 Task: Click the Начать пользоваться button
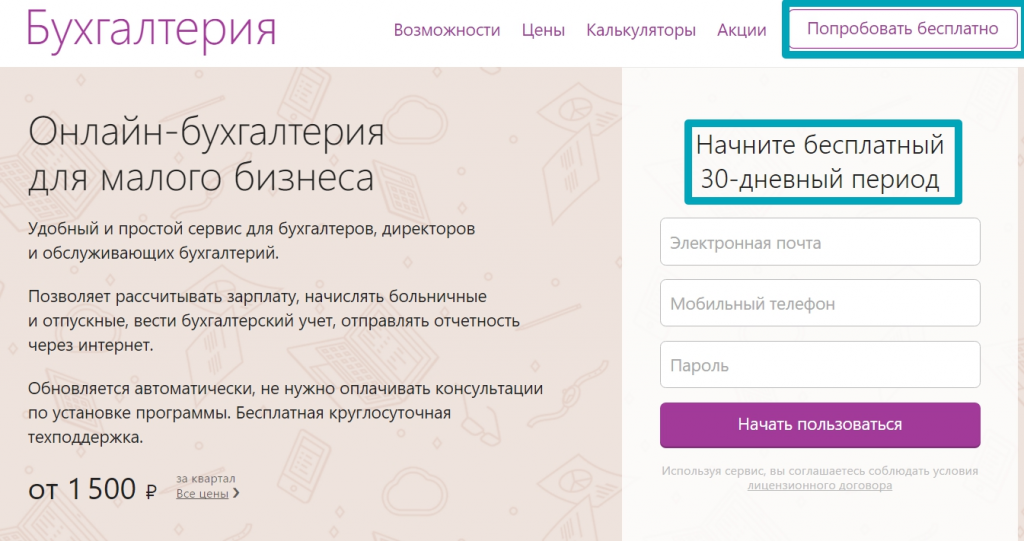point(820,425)
